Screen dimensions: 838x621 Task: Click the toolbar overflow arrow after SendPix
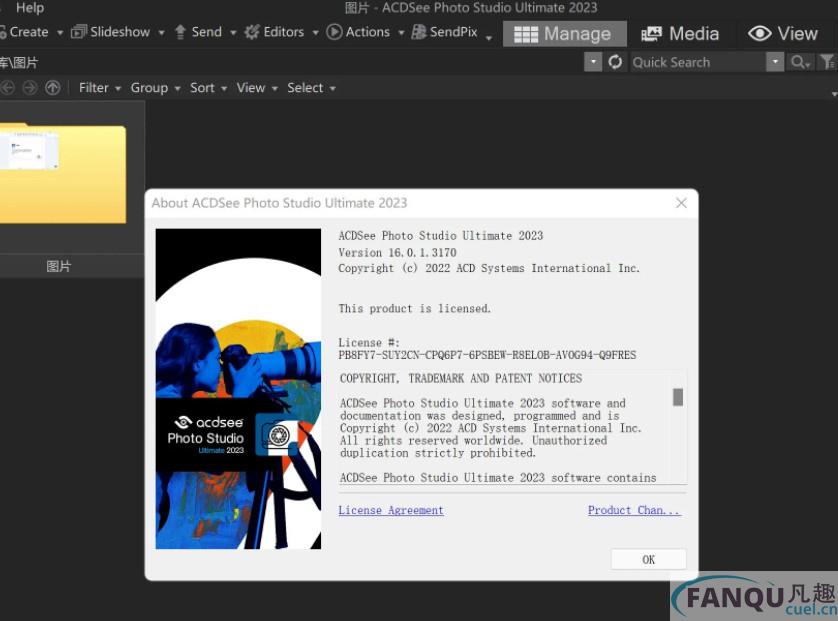[488, 38]
